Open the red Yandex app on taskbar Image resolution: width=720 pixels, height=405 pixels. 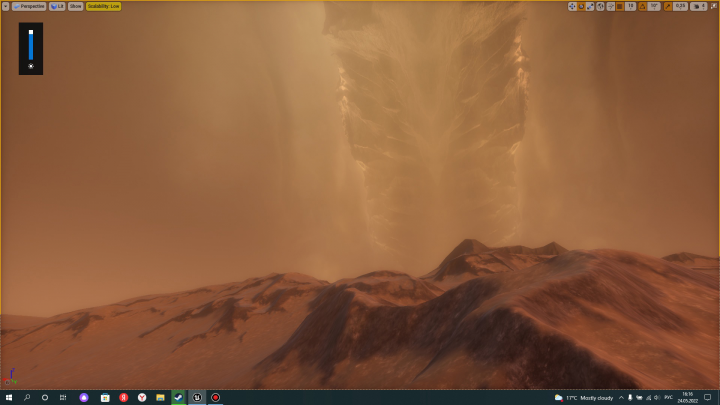(x=123, y=398)
